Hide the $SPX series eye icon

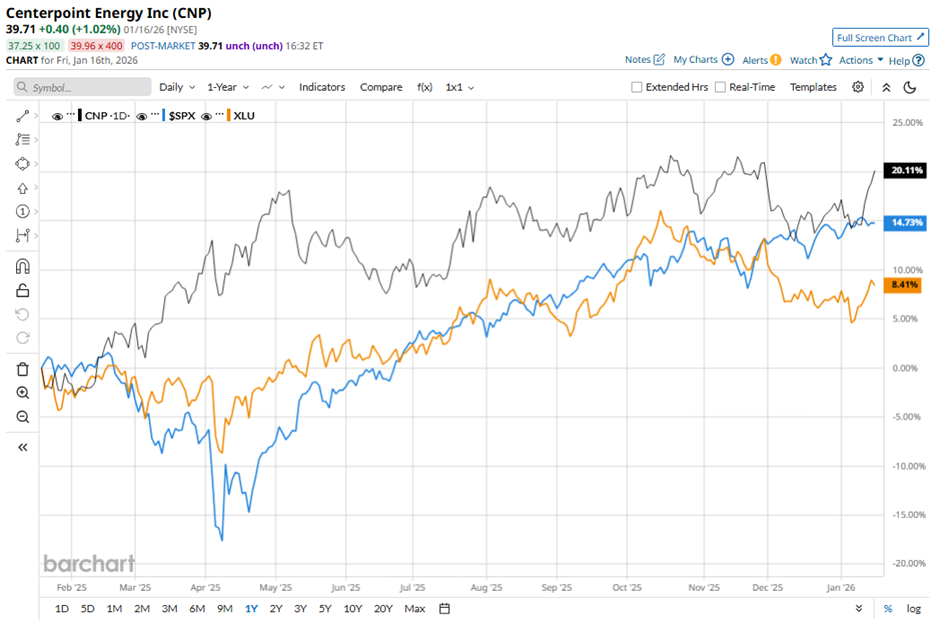pos(141,116)
